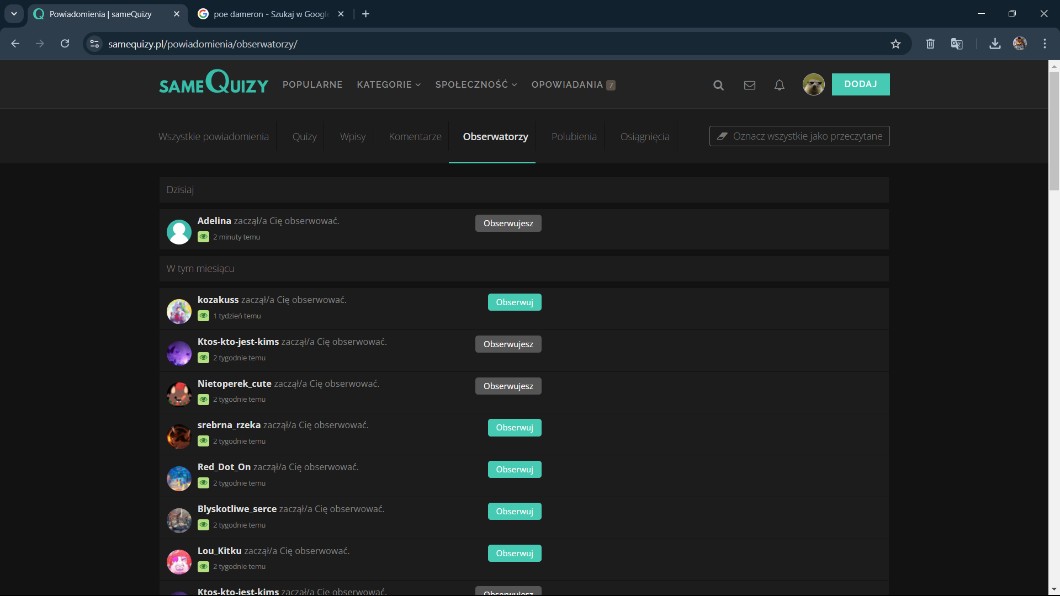Open the site search magnifier icon
Image resolution: width=1060 pixels, height=596 pixels.
pos(718,85)
